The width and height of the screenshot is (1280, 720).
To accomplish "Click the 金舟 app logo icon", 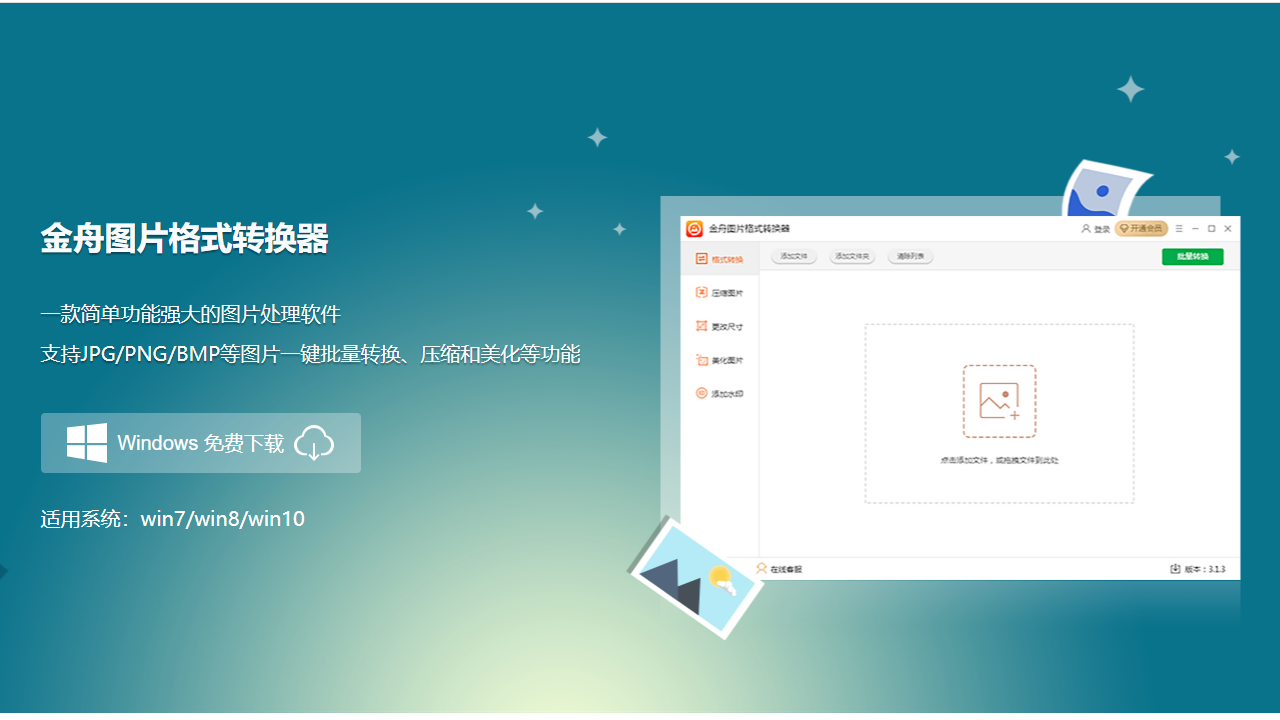I will coord(694,229).
